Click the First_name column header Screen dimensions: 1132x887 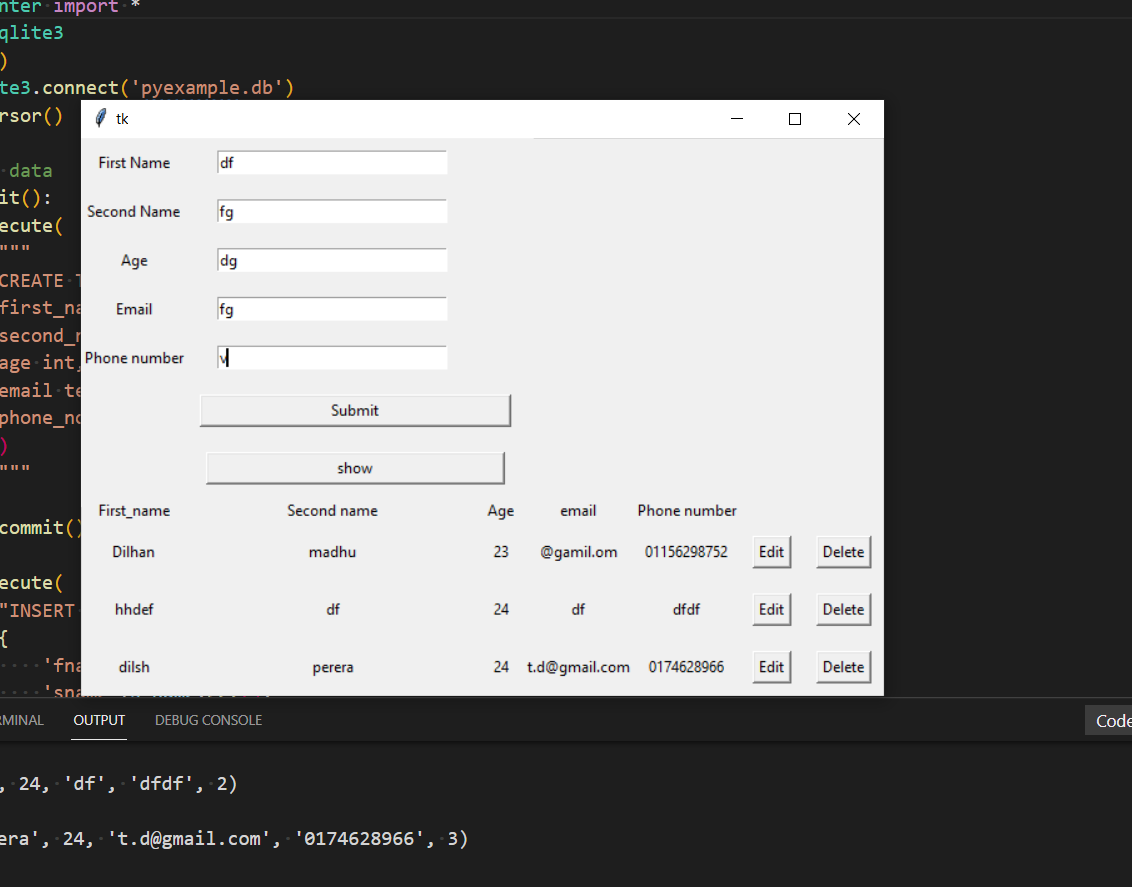click(134, 511)
